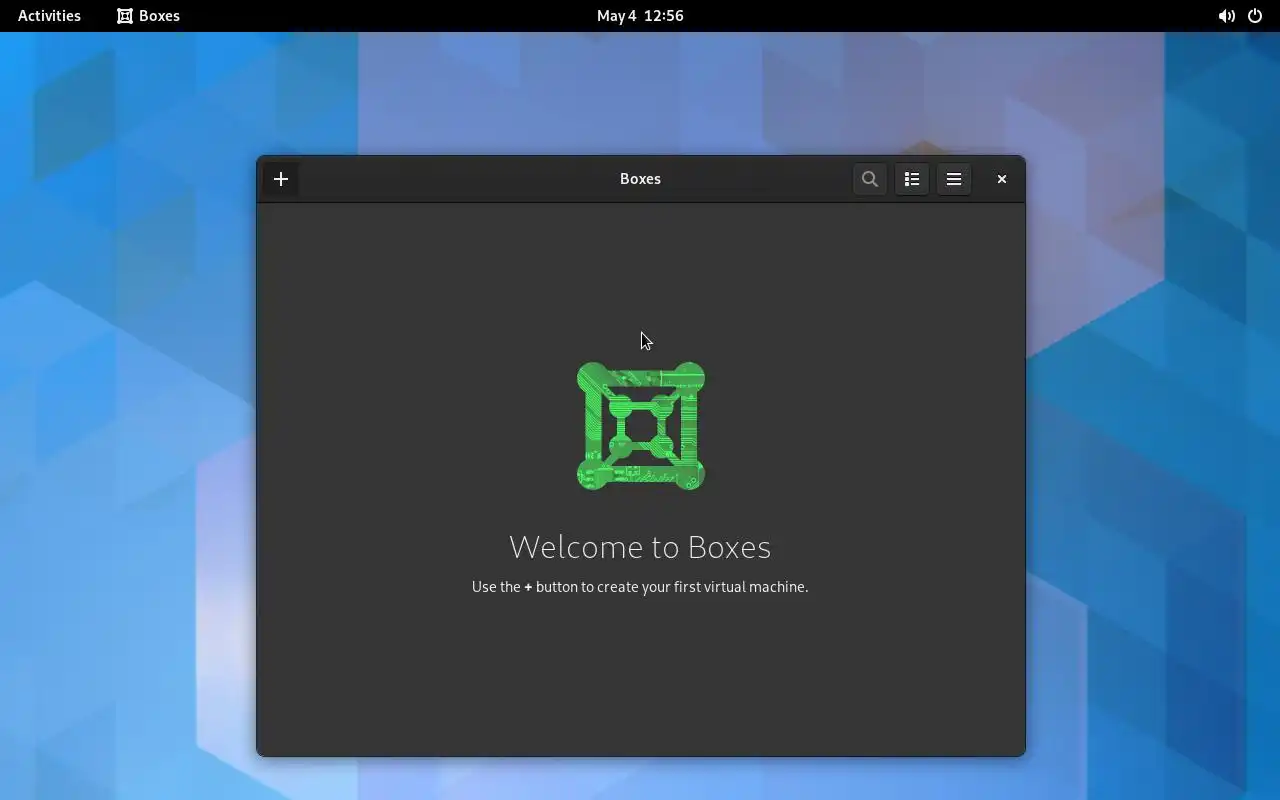Viewport: 1280px width, 800px height.
Task: Open the Activities overview
Action: pyautogui.click(x=49, y=16)
